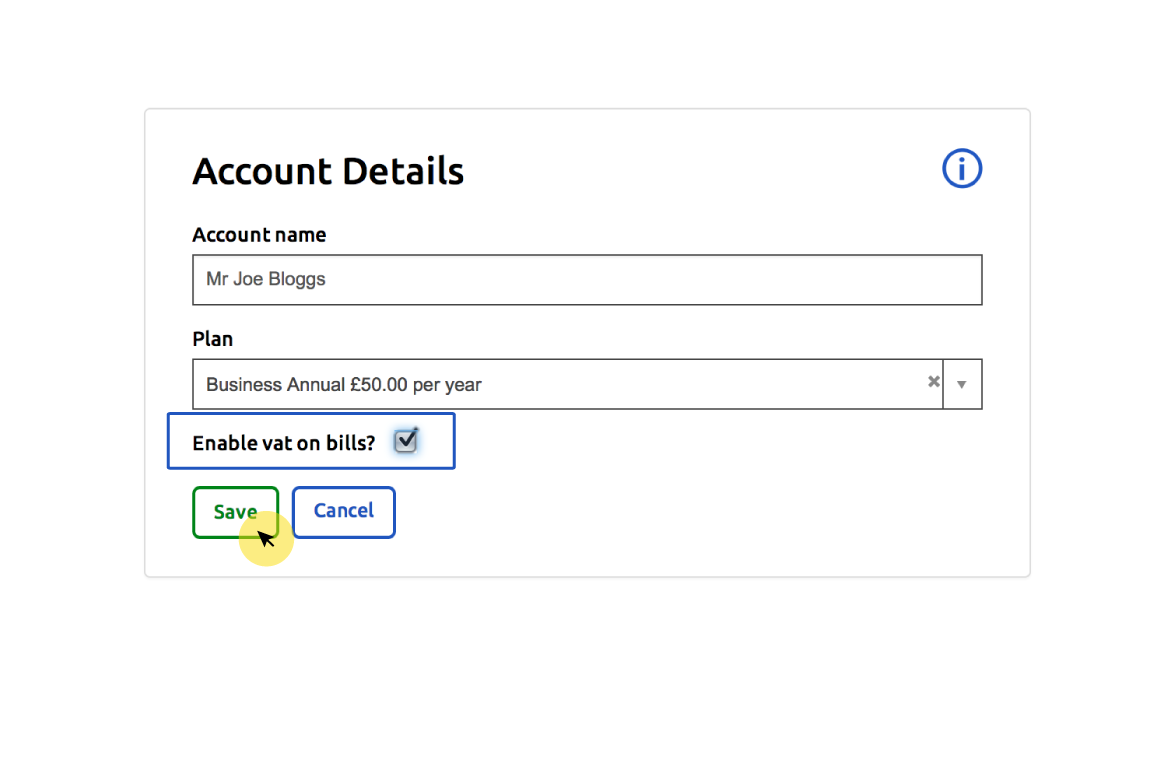Click the Cancel button
This screenshot has height=773, width=1160.
344,512
